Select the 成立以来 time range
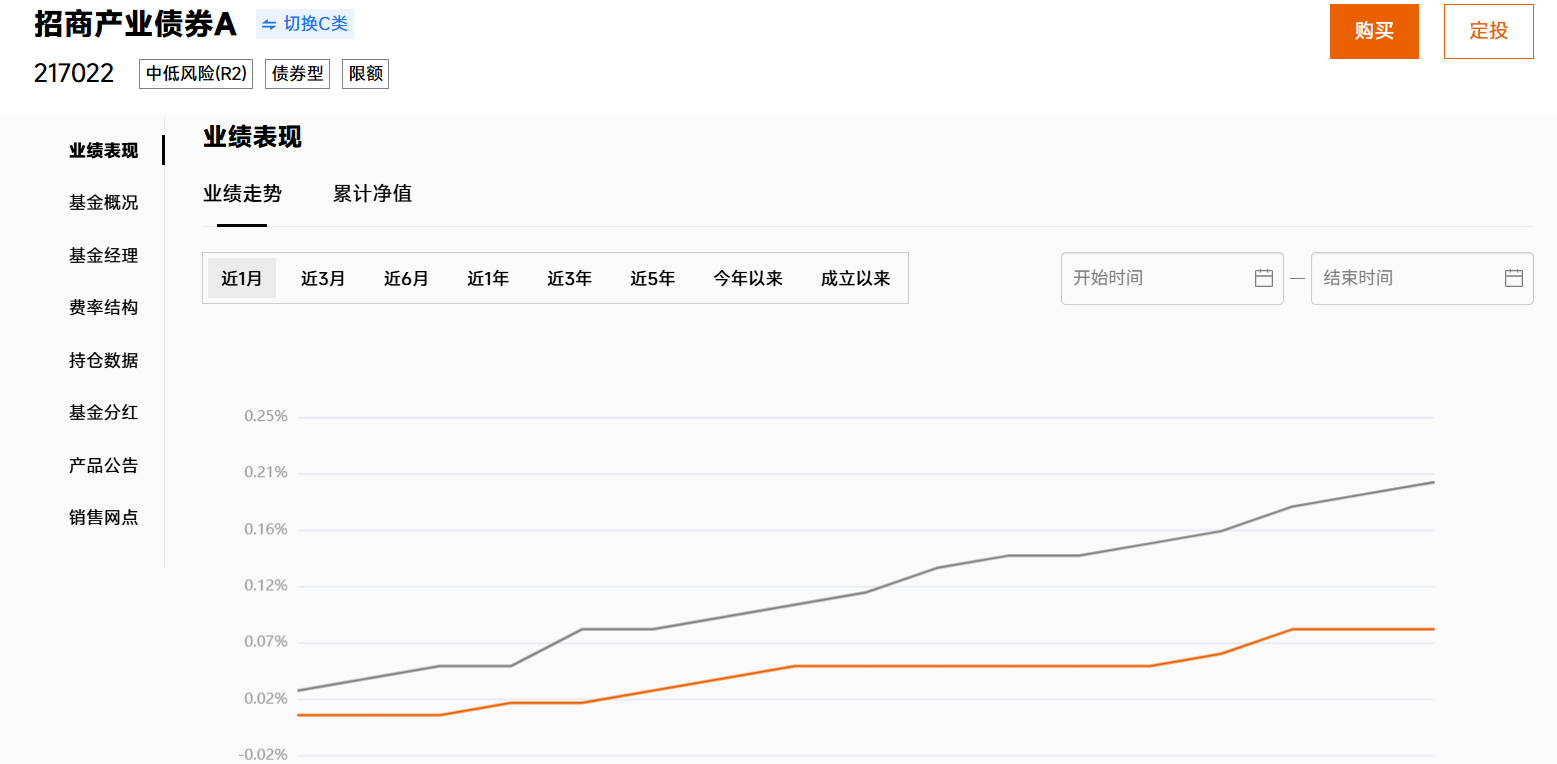Viewport: 1557px width, 764px height. [856, 278]
